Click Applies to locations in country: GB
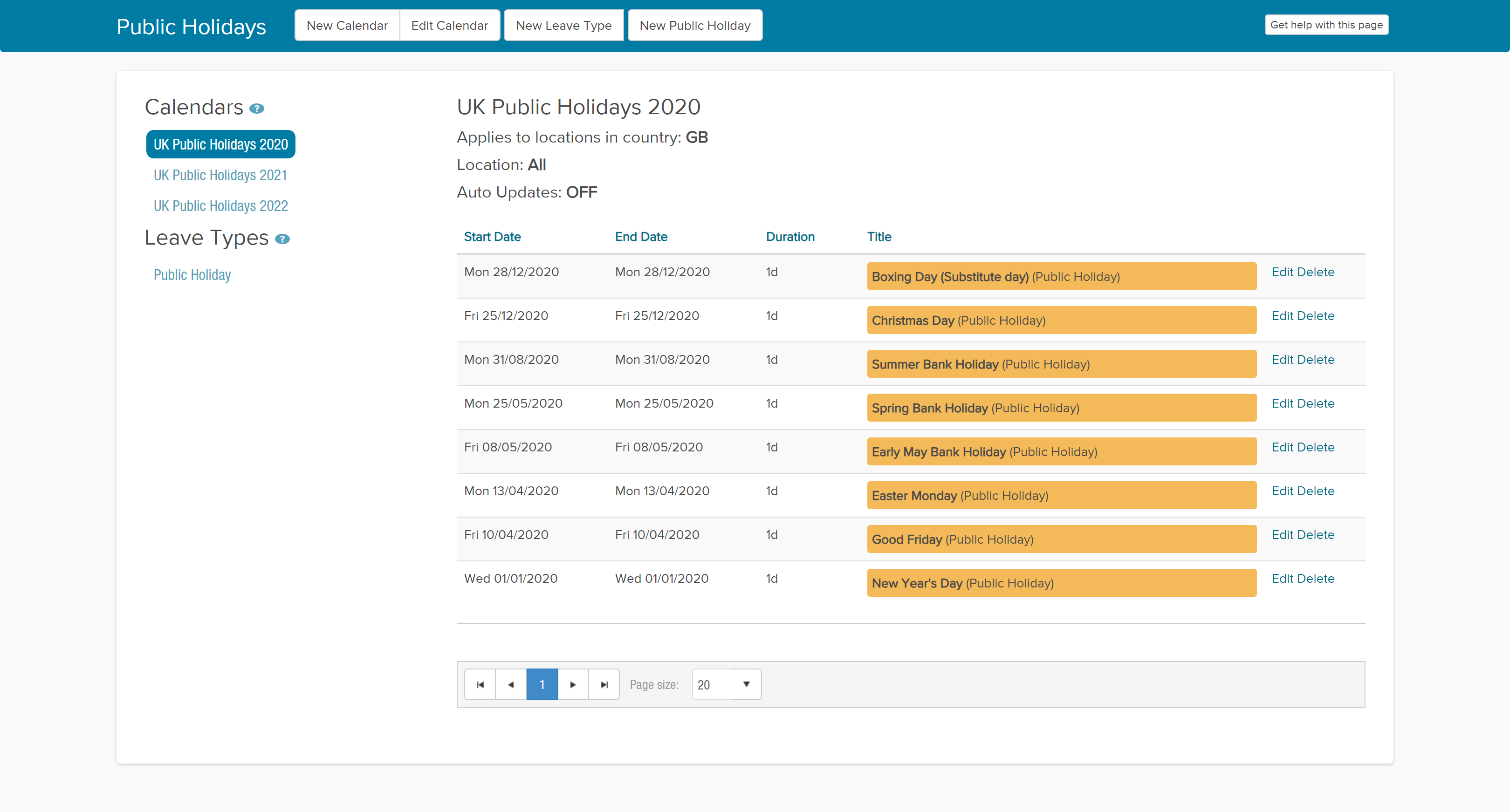Viewport: 1510px width, 812px height. (x=582, y=138)
